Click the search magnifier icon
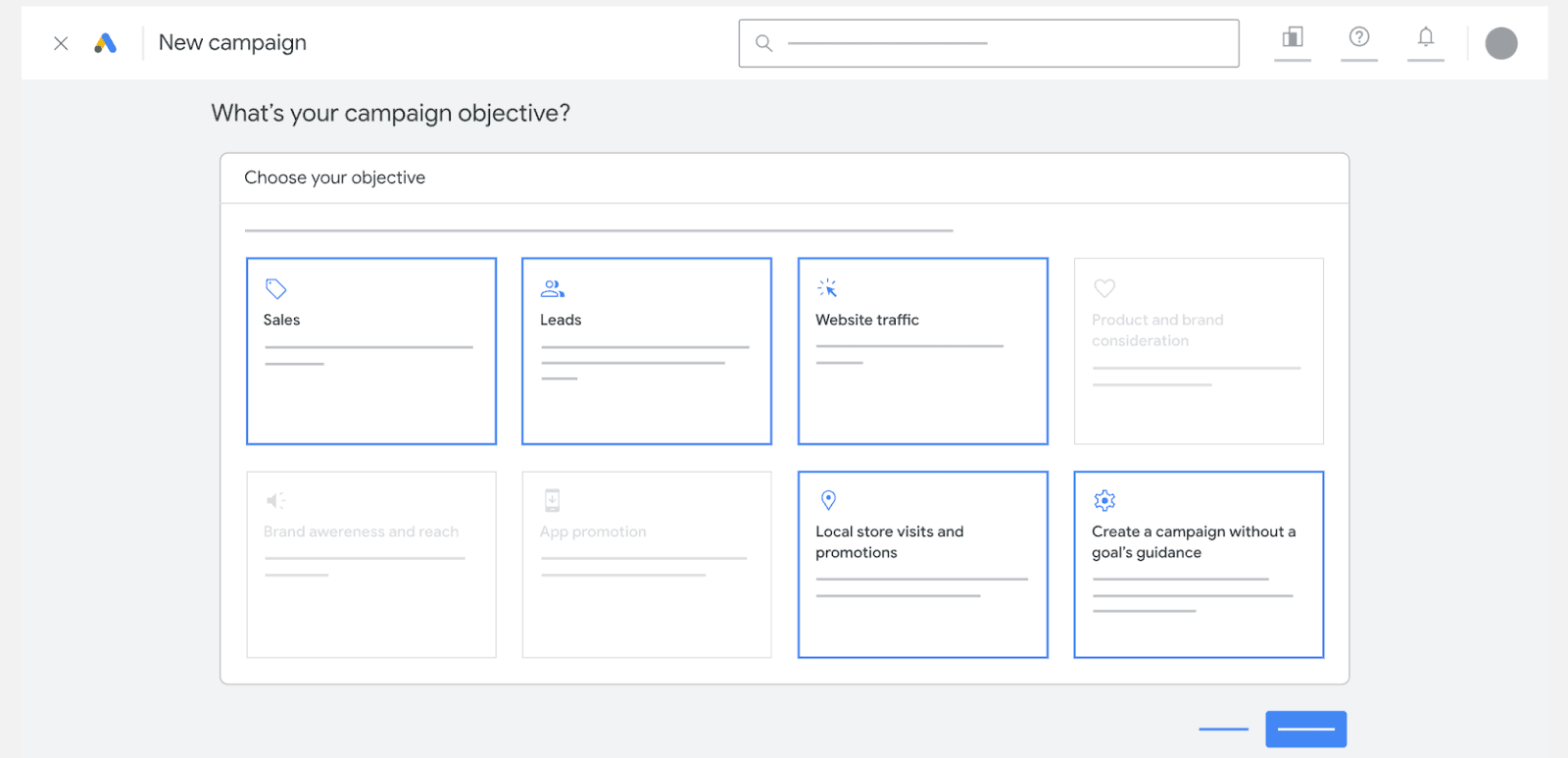Viewport: 1568px width, 758px height. point(763,43)
